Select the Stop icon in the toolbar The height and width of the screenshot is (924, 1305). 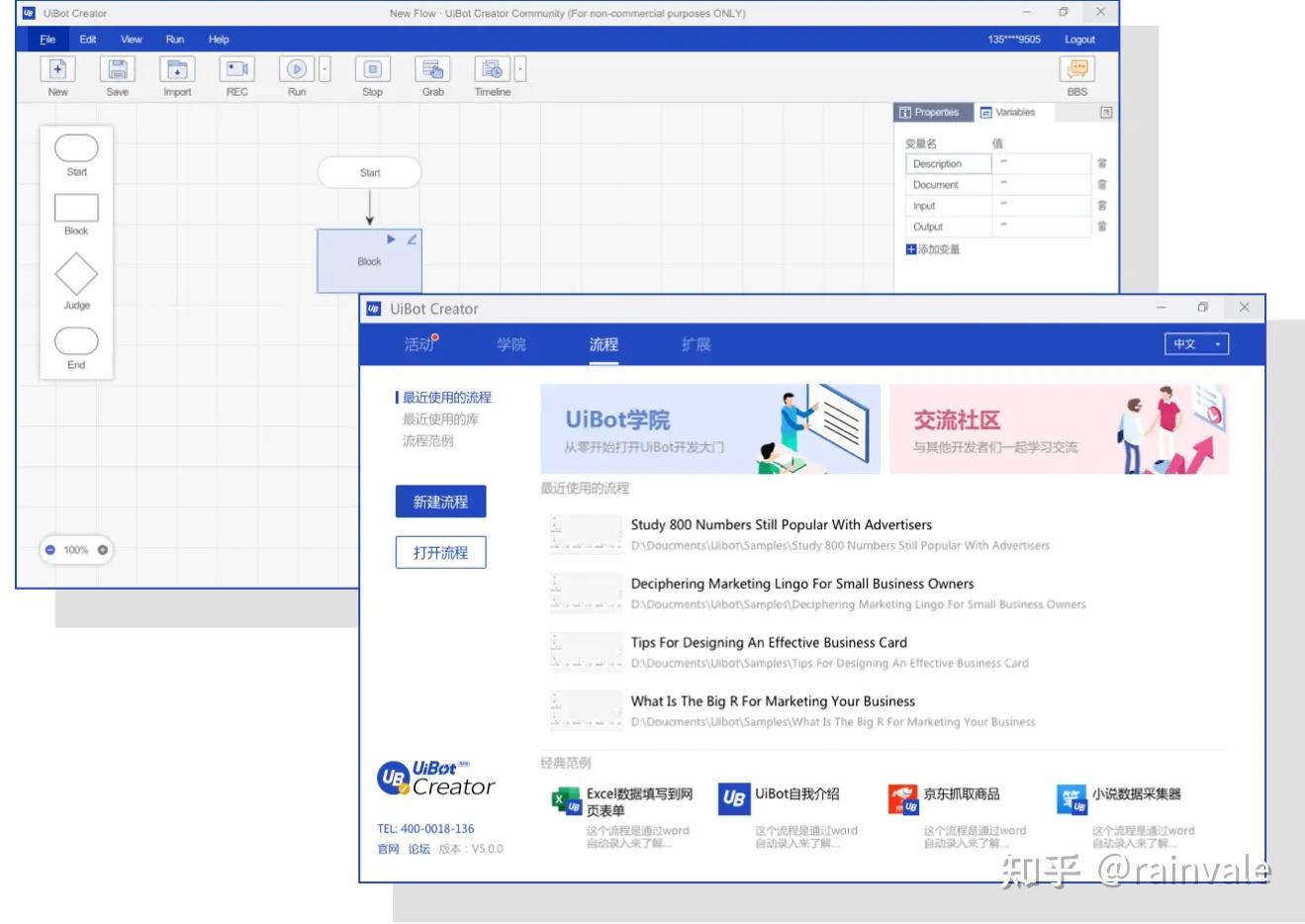click(x=372, y=69)
